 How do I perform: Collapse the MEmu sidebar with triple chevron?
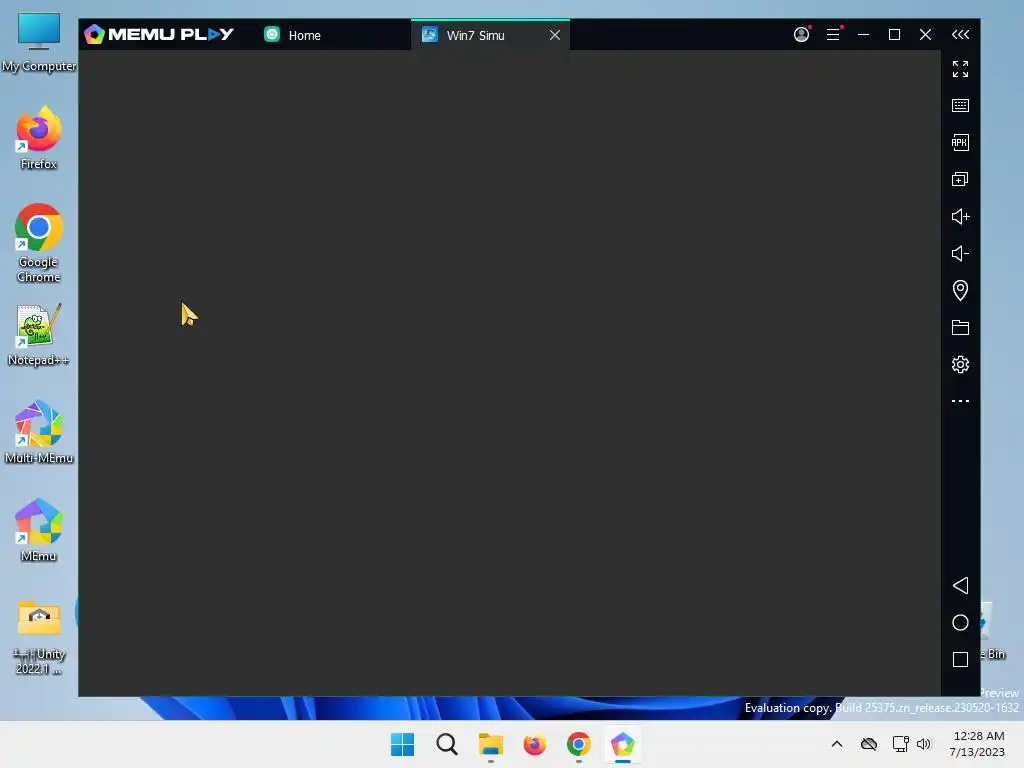[x=960, y=34]
